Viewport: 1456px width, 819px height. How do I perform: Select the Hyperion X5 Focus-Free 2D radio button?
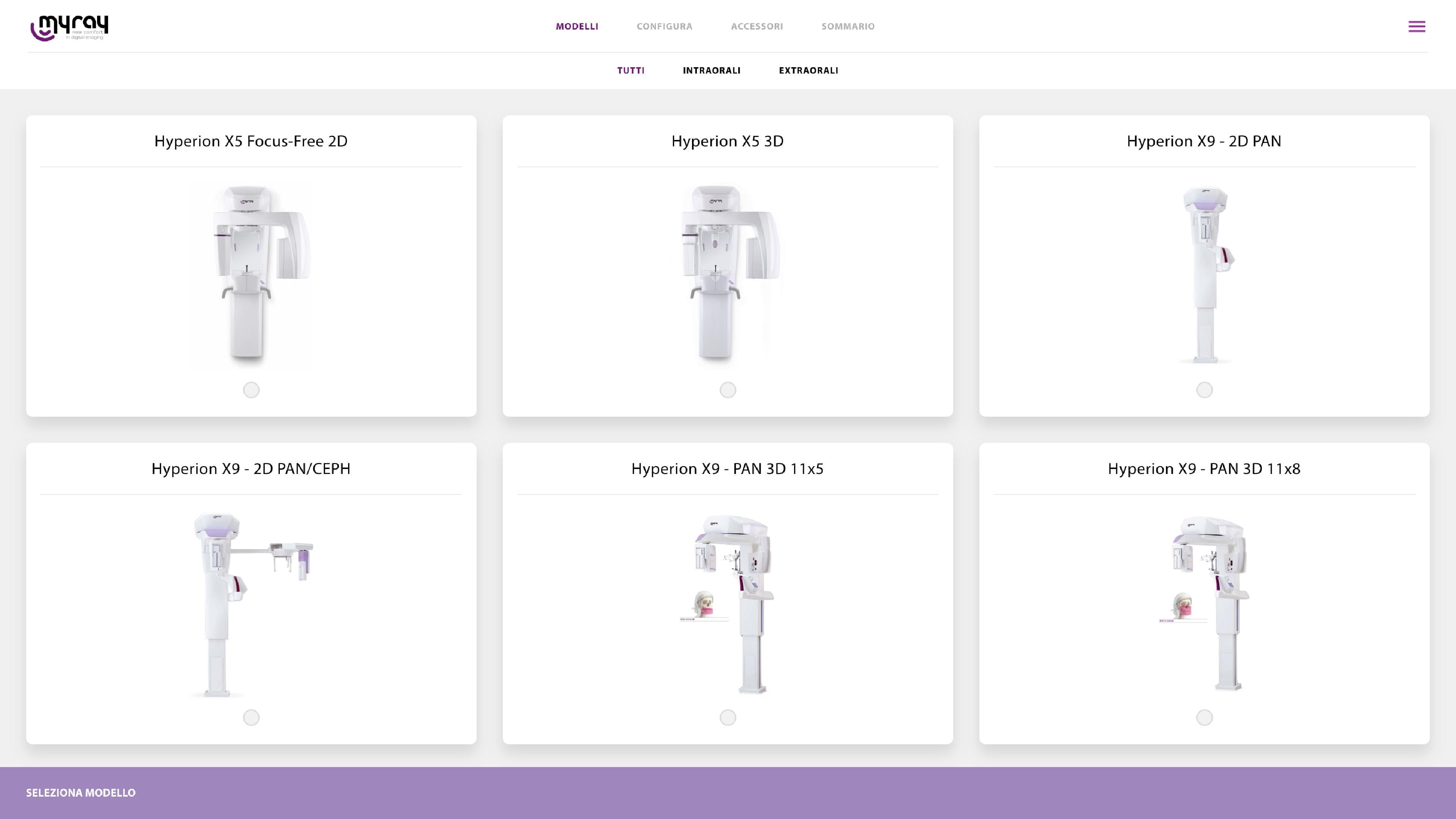click(x=251, y=390)
